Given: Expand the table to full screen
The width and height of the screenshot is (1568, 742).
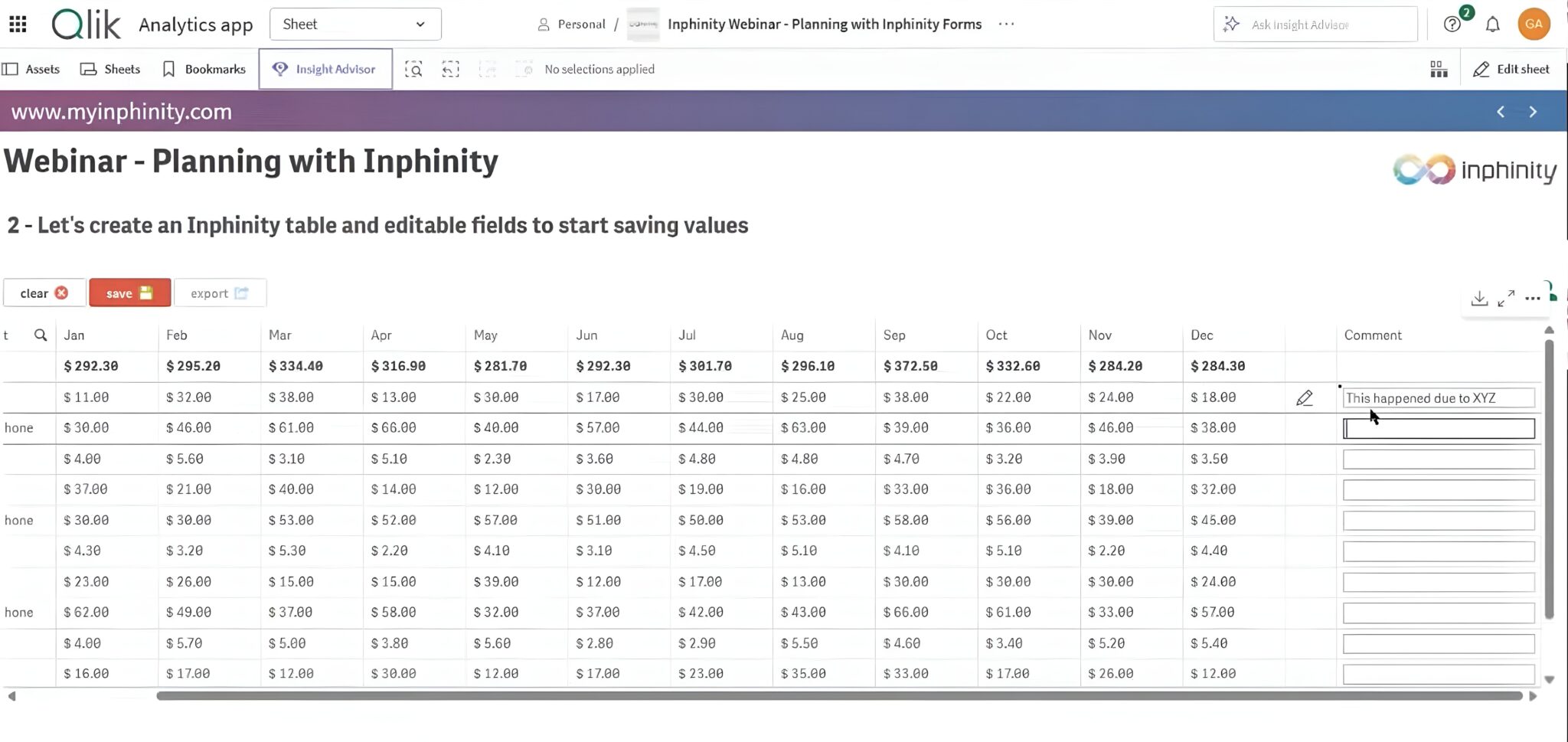Looking at the screenshot, I should [x=1506, y=298].
